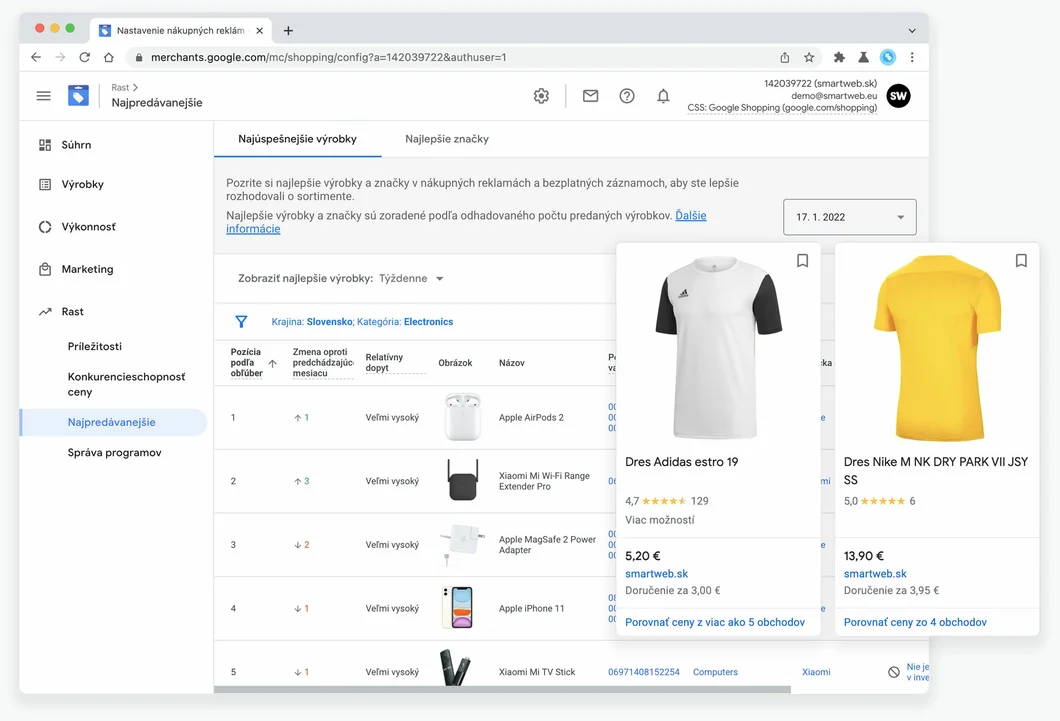Click the Kategória: Electronics filter chip
The height and width of the screenshot is (721, 1060).
[x=405, y=322]
